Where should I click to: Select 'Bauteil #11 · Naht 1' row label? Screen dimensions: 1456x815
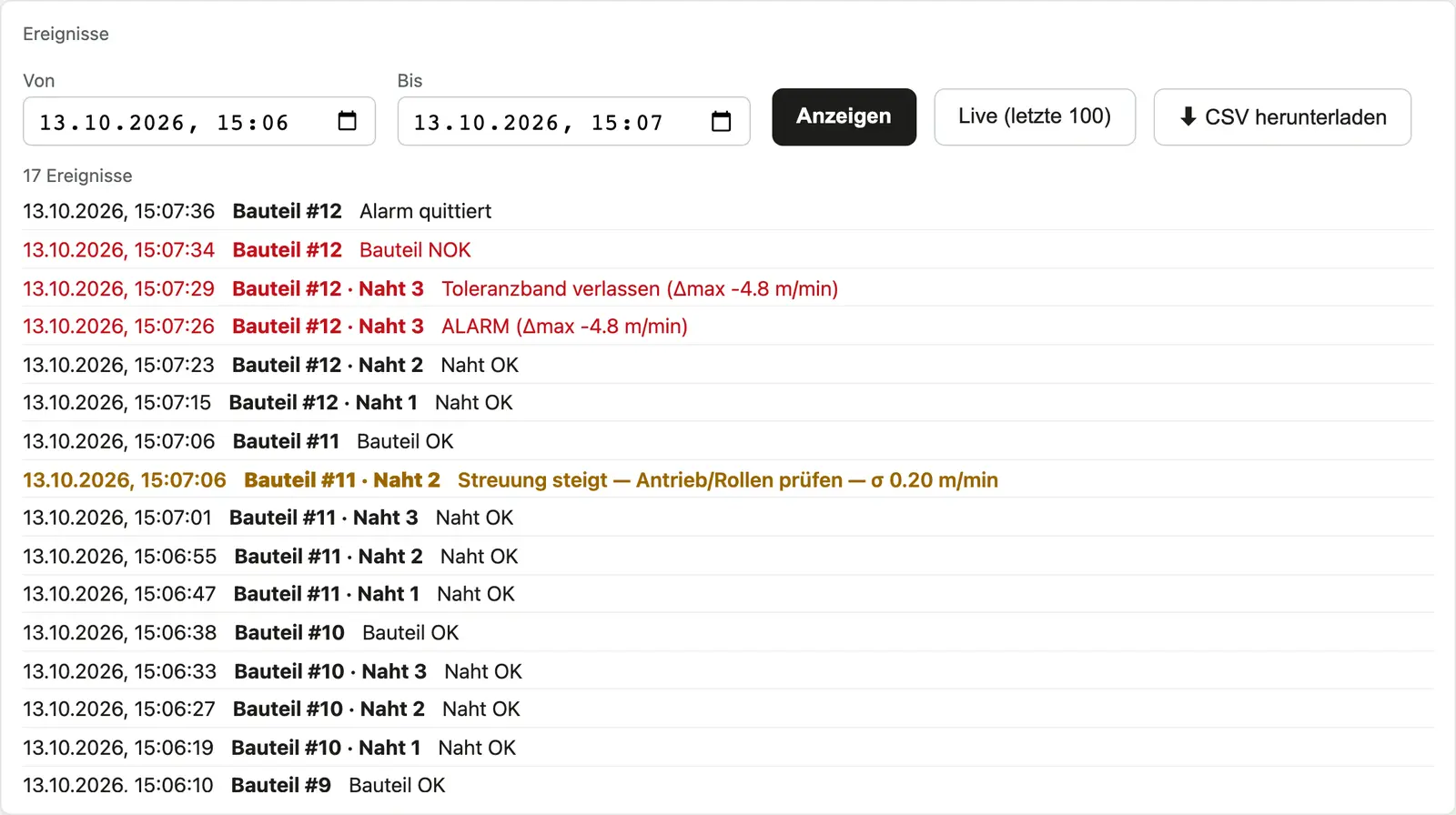pyautogui.click(x=327, y=594)
